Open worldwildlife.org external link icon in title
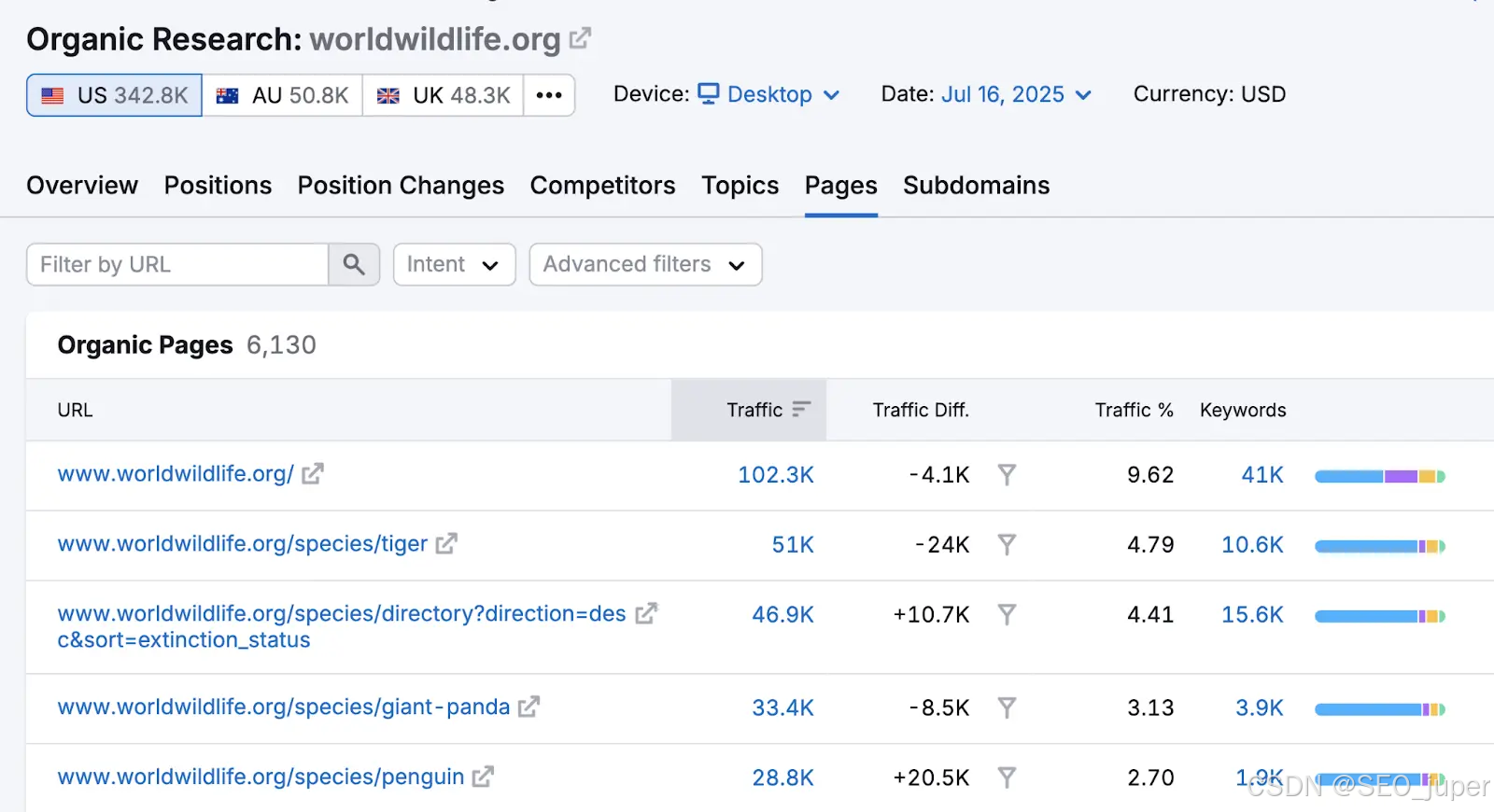Viewport: 1494px width, 812px height. (x=580, y=38)
